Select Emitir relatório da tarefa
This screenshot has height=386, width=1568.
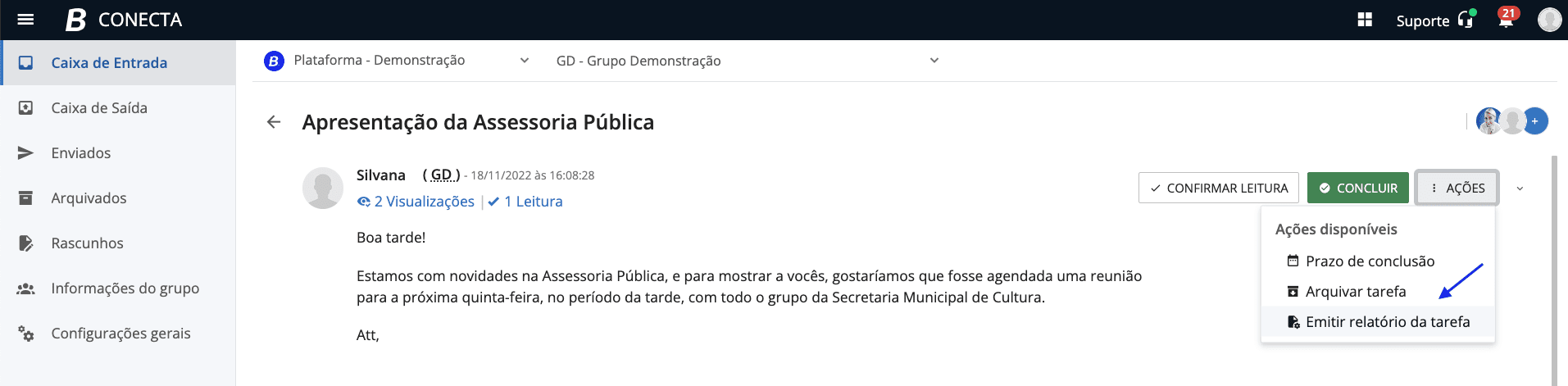tap(1387, 322)
